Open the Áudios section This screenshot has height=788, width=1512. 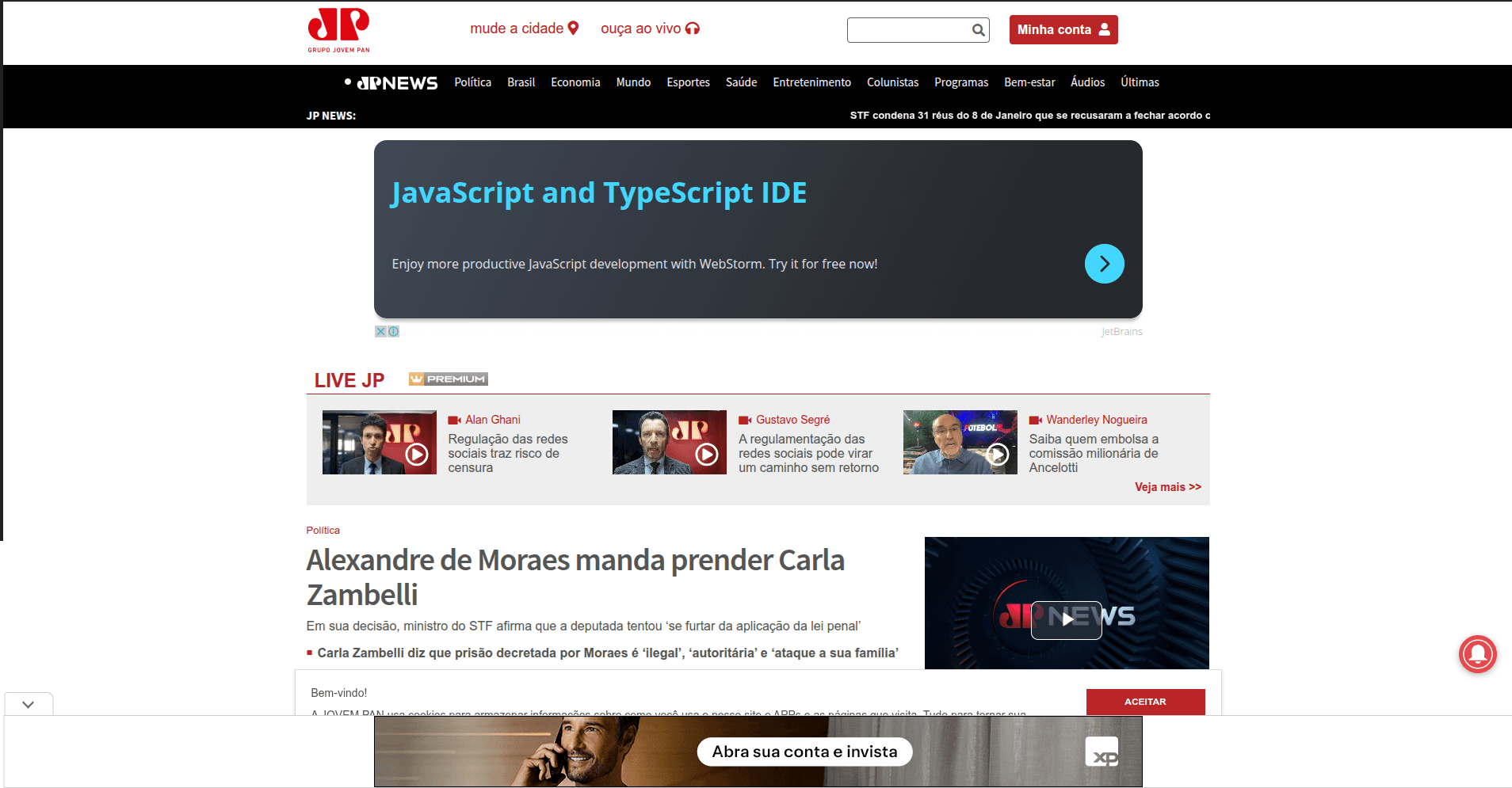(1087, 82)
